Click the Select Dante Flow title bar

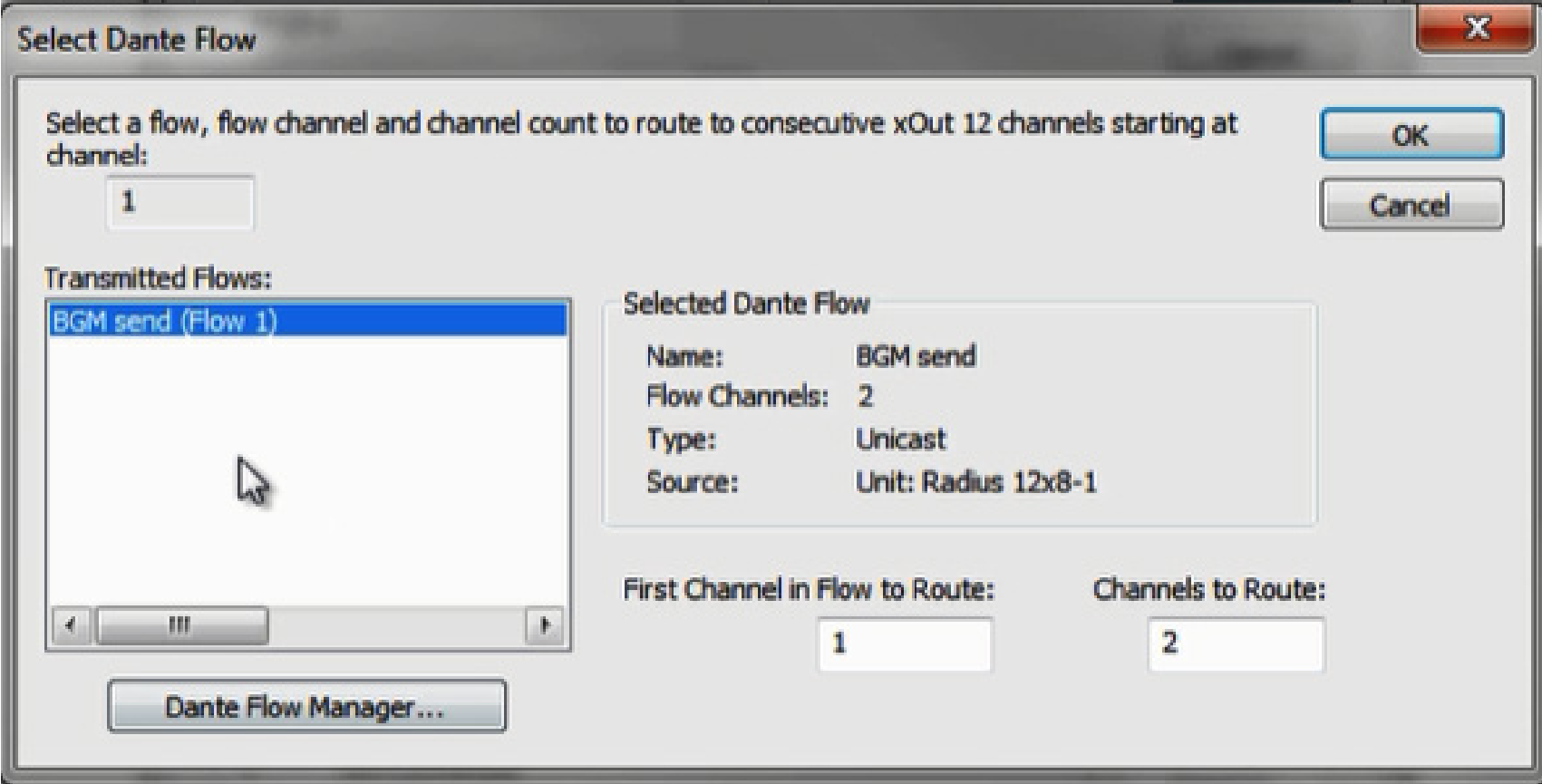635,39
